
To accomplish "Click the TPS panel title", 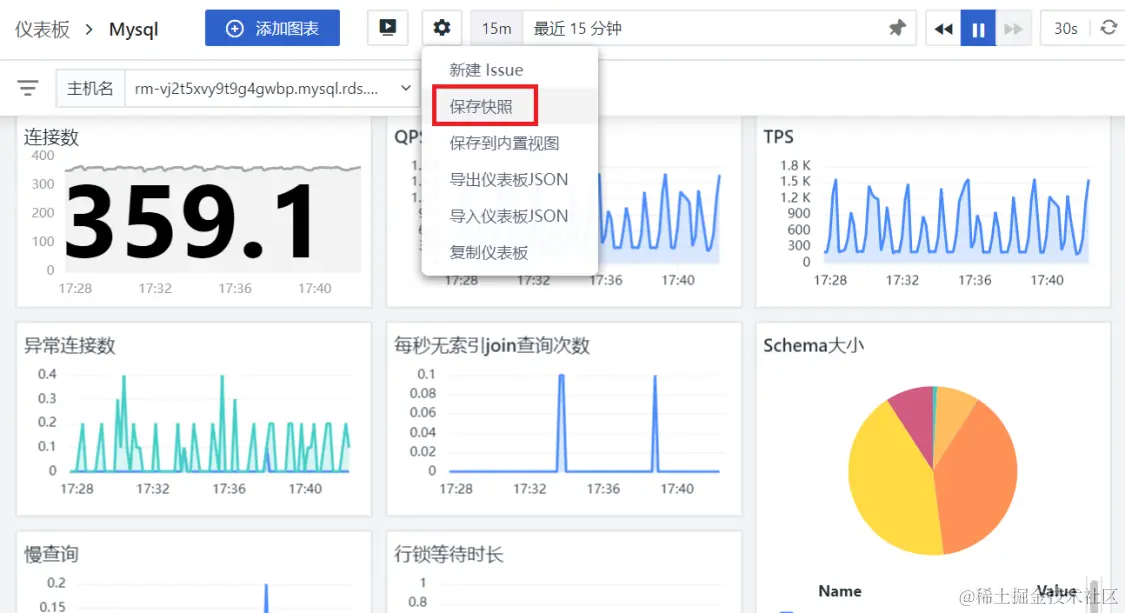I will [778, 136].
